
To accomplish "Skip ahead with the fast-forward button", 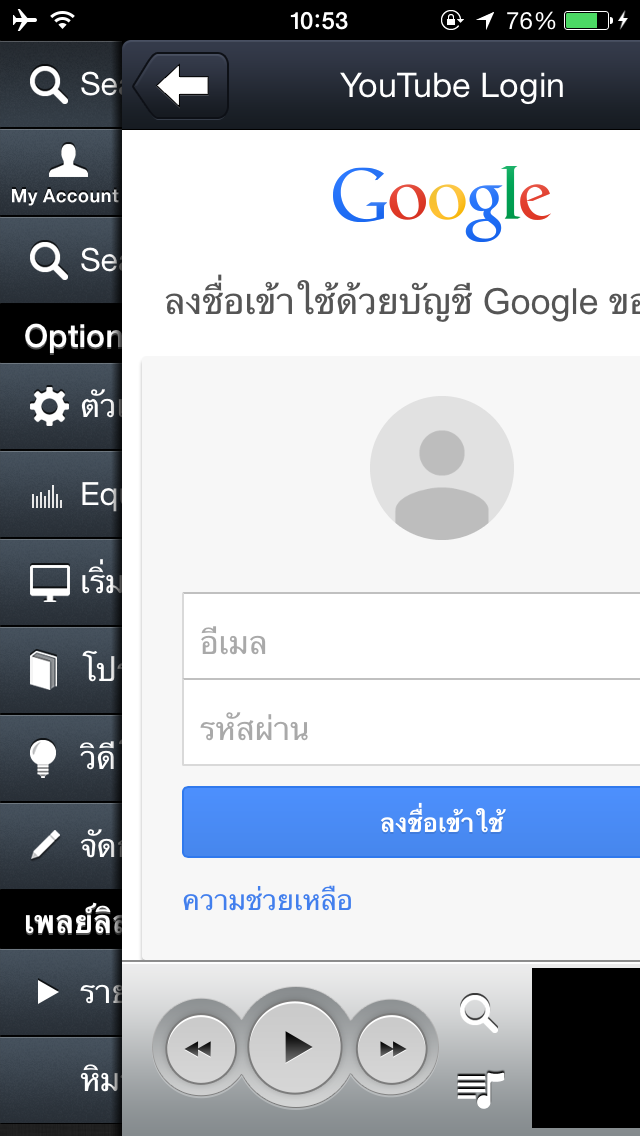I will [391, 1048].
